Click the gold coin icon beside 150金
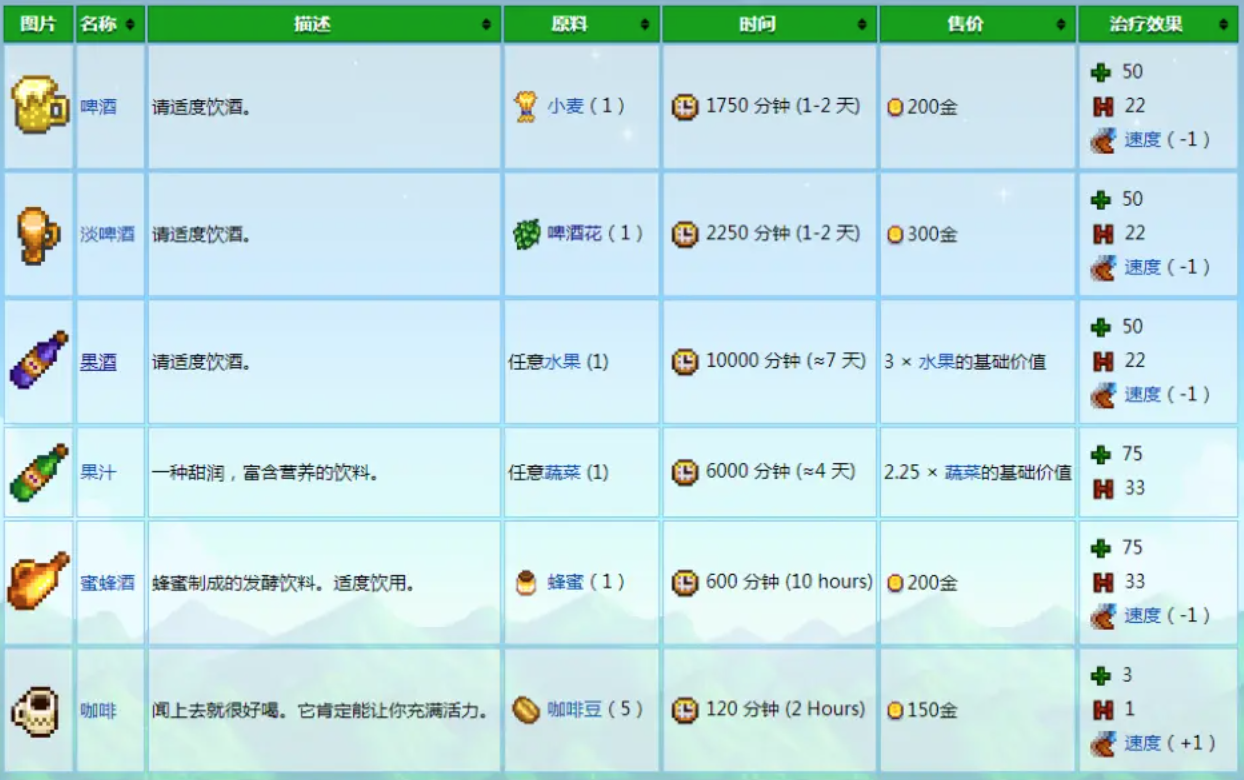The width and height of the screenshot is (1244, 780). (895, 711)
